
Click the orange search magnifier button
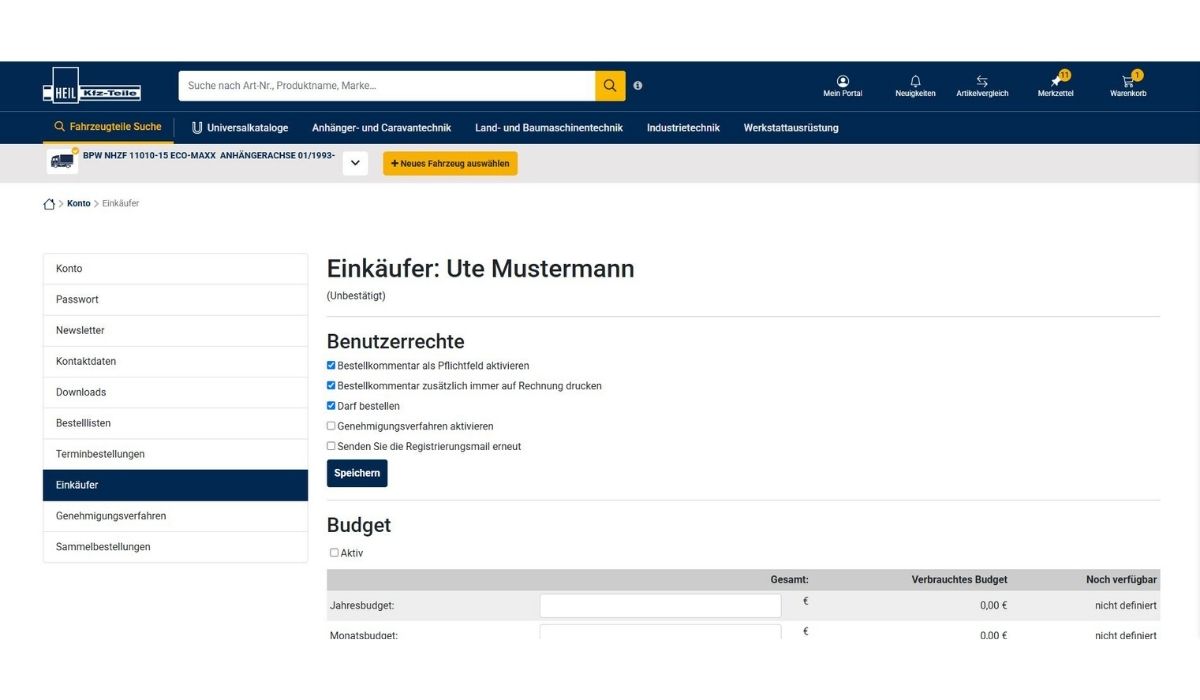tap(610, 86)
